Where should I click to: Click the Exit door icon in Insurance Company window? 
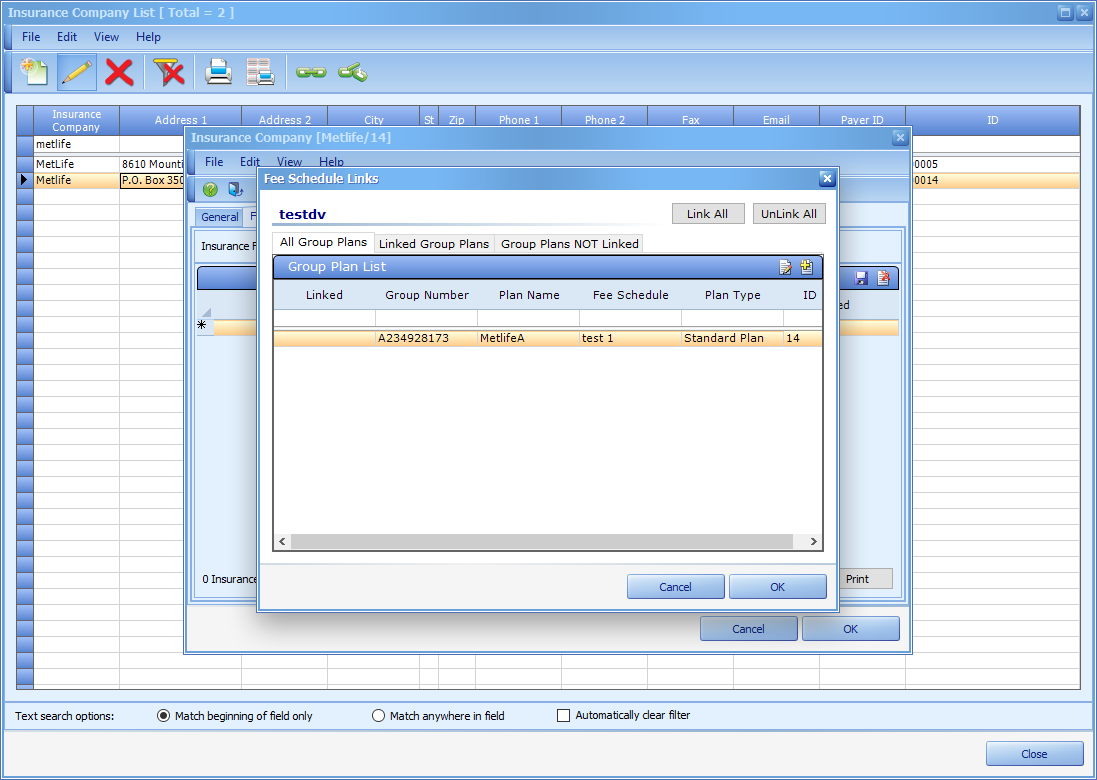pyautogui.click(x=235, y=190)
